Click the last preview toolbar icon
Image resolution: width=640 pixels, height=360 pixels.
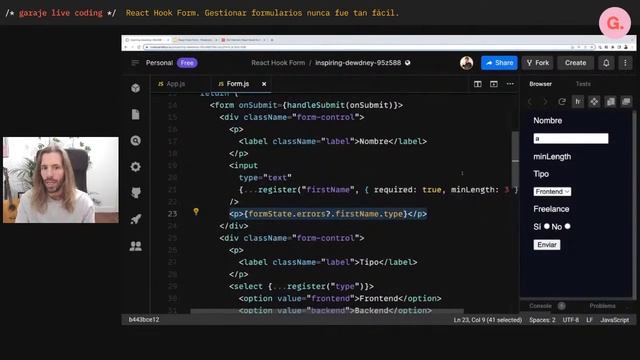click(x=626, y=102)
